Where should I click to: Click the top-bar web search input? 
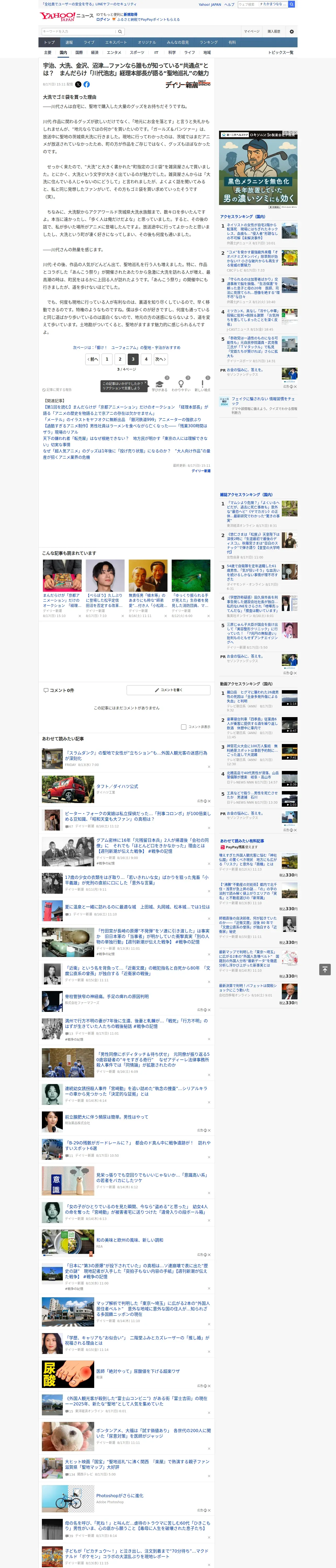point(248,4)
